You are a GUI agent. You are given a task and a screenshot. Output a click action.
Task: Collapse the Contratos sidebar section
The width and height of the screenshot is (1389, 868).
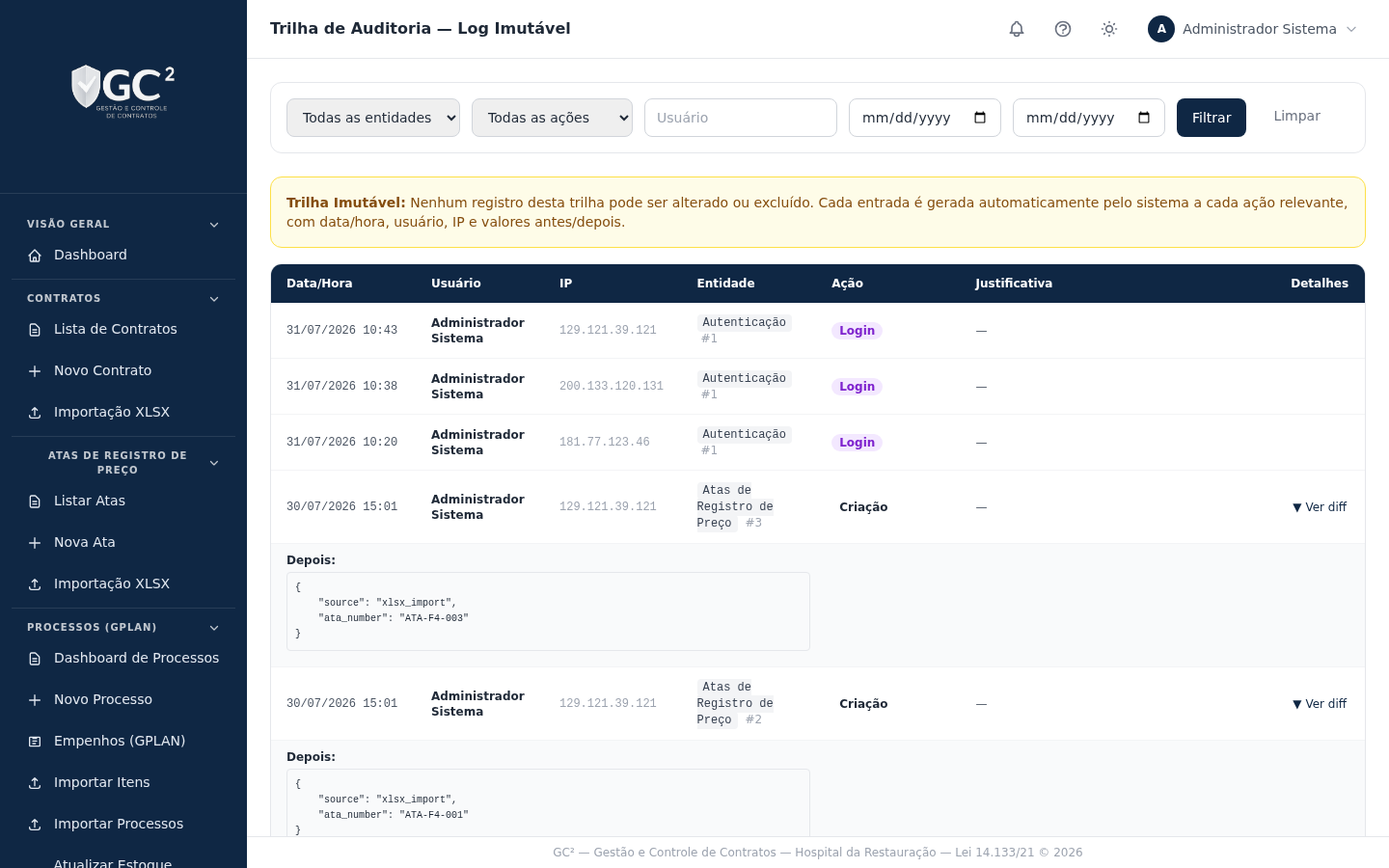pyautogui.click(x=214, y=299)
